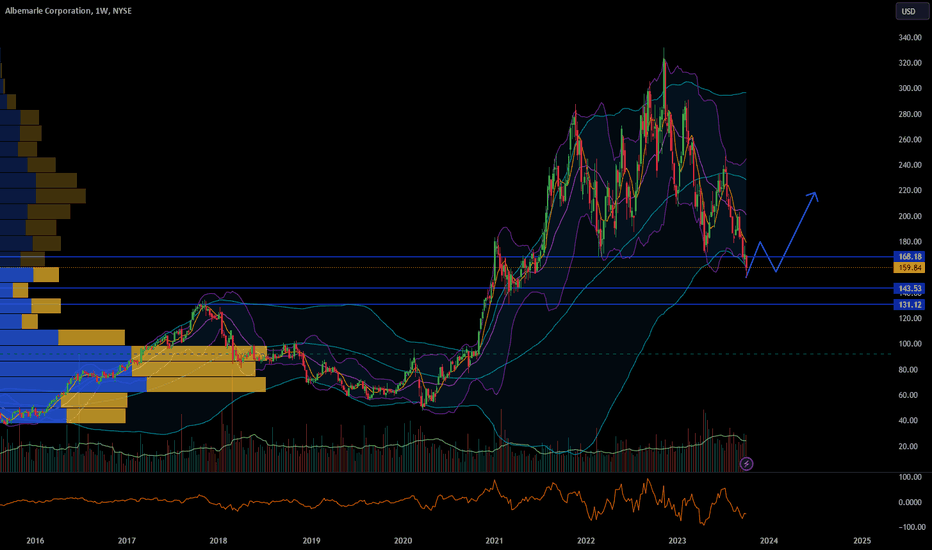The height and width of the screenshot is (550, 932).
Task: Click the 60.00 price scale label
Action: click(910, 395)
